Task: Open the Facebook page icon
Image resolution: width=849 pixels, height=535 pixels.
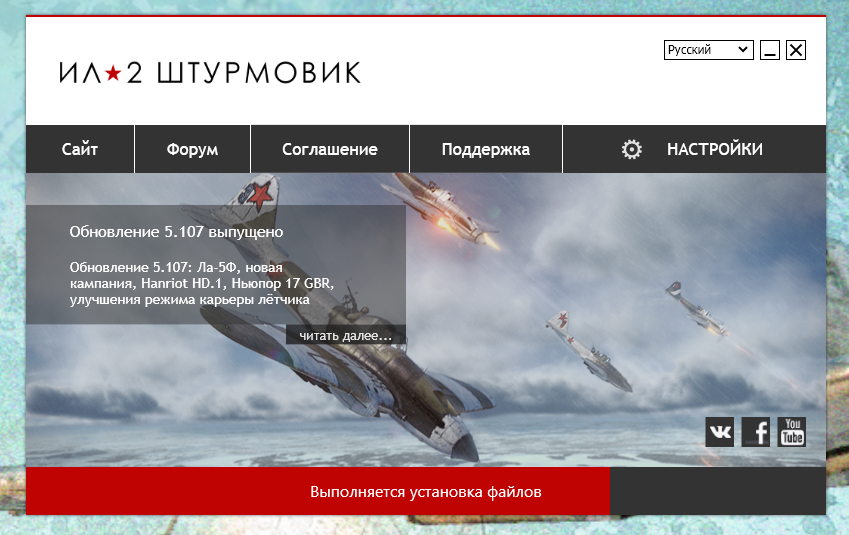Action: coord(755,432)
